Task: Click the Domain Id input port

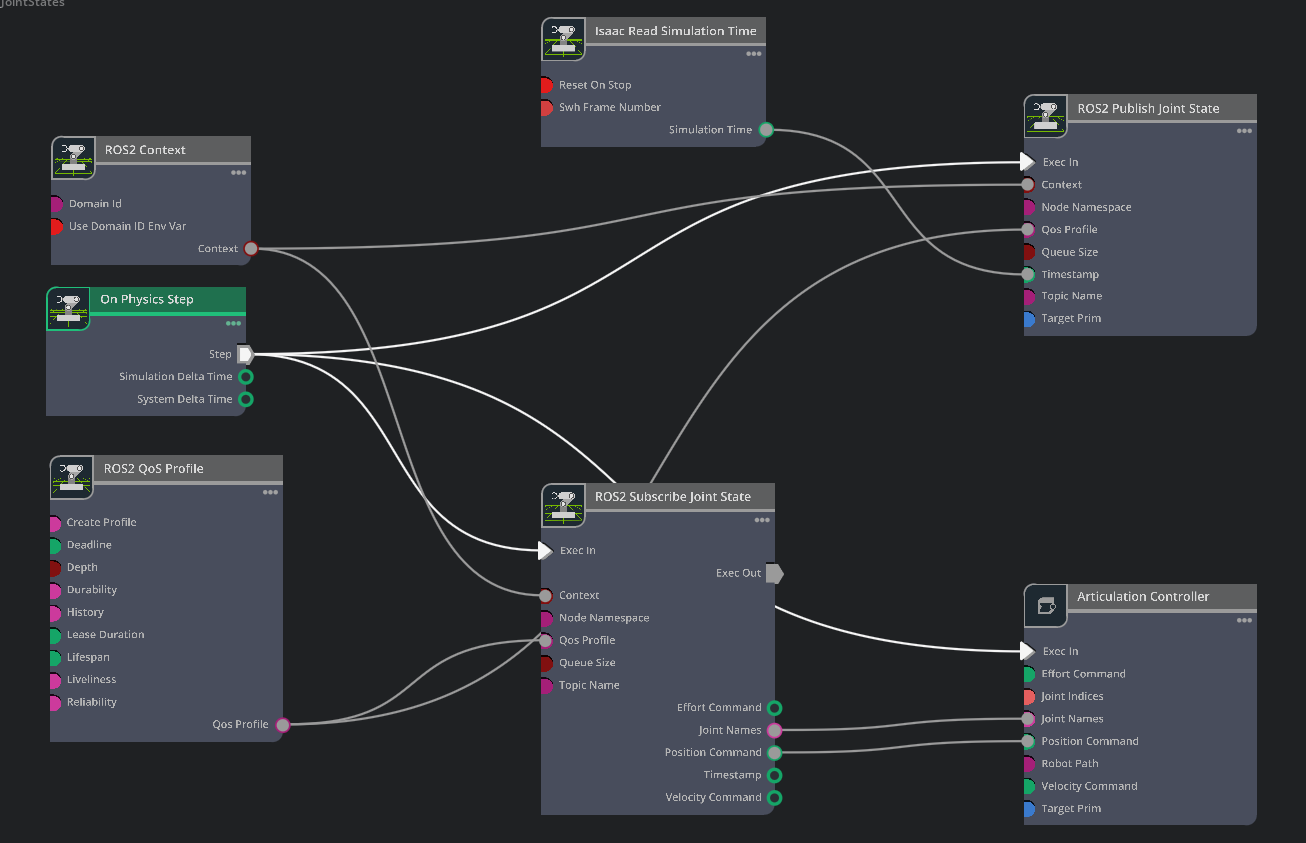Action: tap(57, 204)
